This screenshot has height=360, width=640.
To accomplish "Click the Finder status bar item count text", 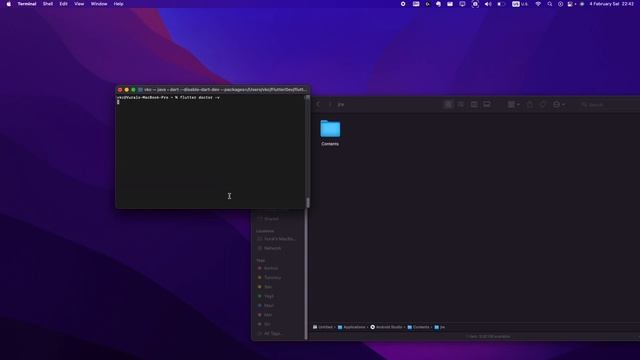I will pos(488,336).
